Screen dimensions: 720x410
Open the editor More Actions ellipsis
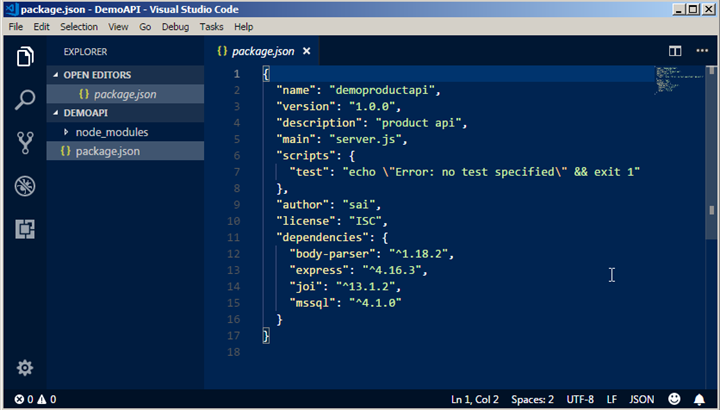(x=702, y=51)
